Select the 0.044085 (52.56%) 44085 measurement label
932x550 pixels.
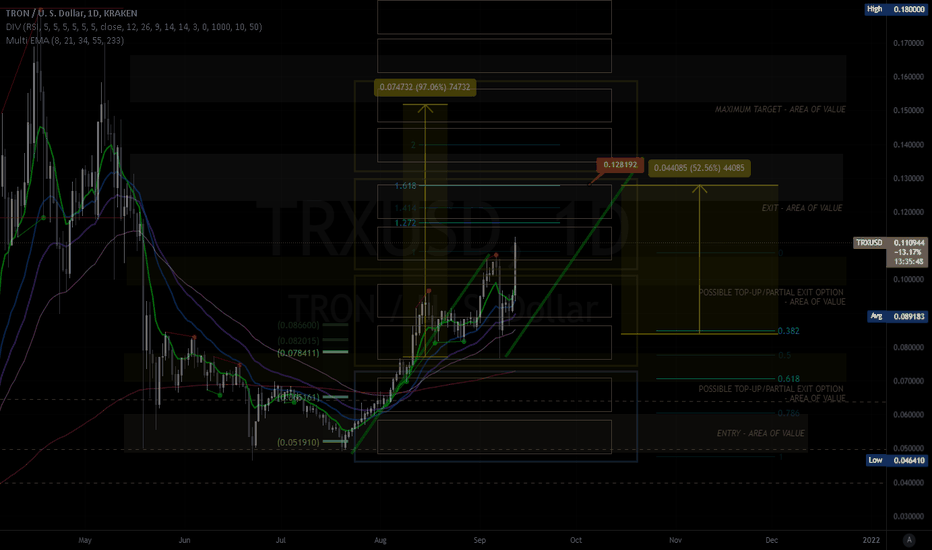tap(699, 168)
